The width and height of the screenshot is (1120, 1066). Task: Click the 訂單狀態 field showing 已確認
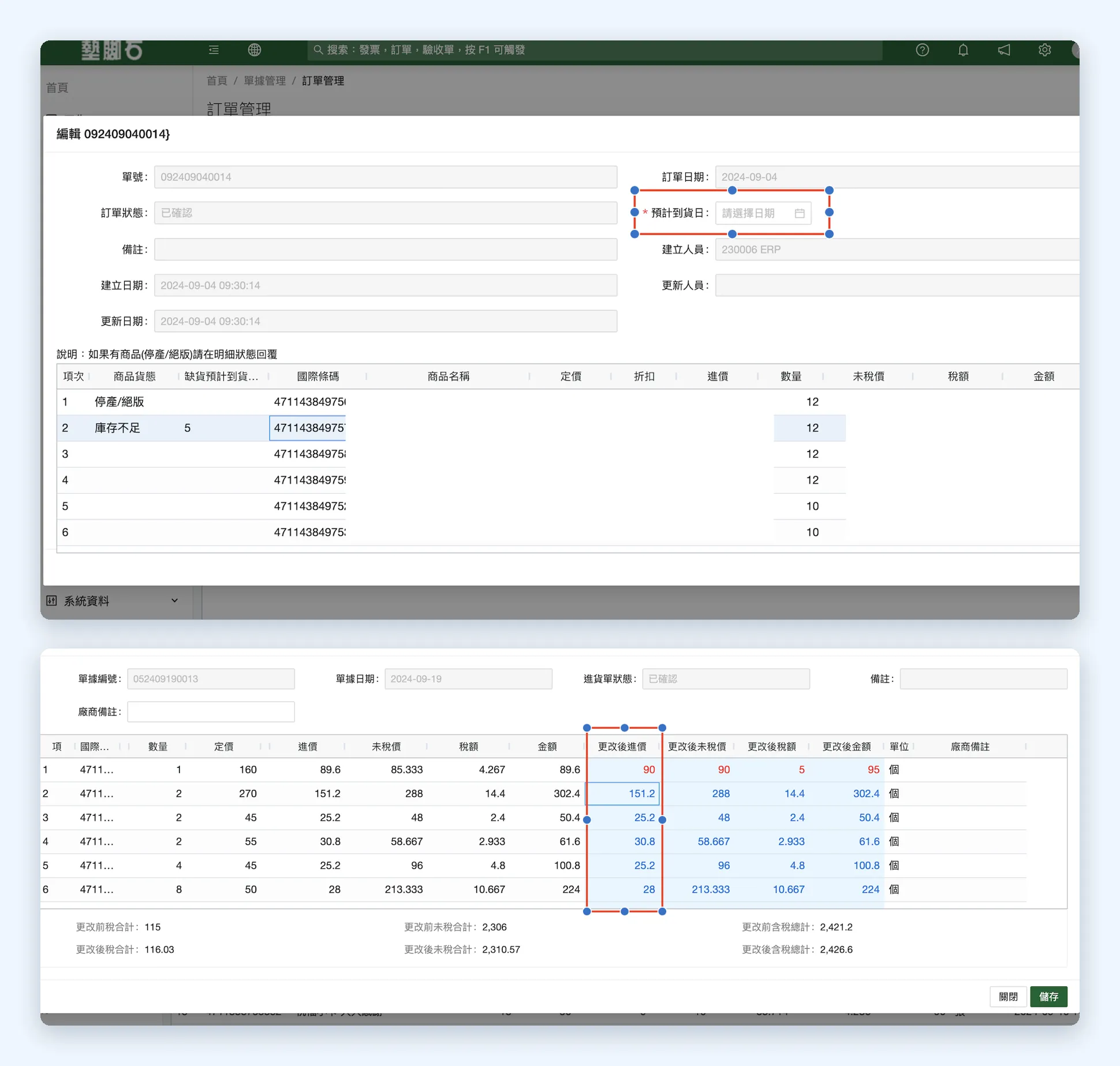tap(386, 213)
